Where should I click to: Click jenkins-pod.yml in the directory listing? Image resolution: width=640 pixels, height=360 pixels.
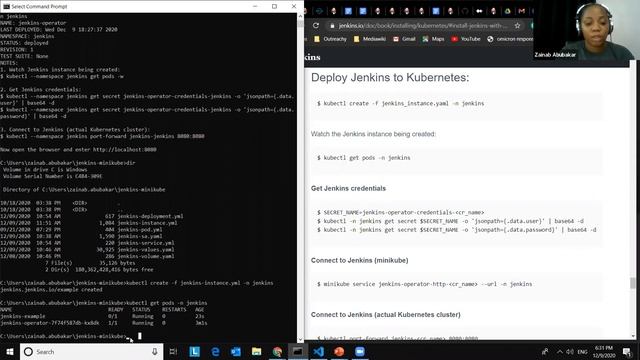[x=140, y=229]
